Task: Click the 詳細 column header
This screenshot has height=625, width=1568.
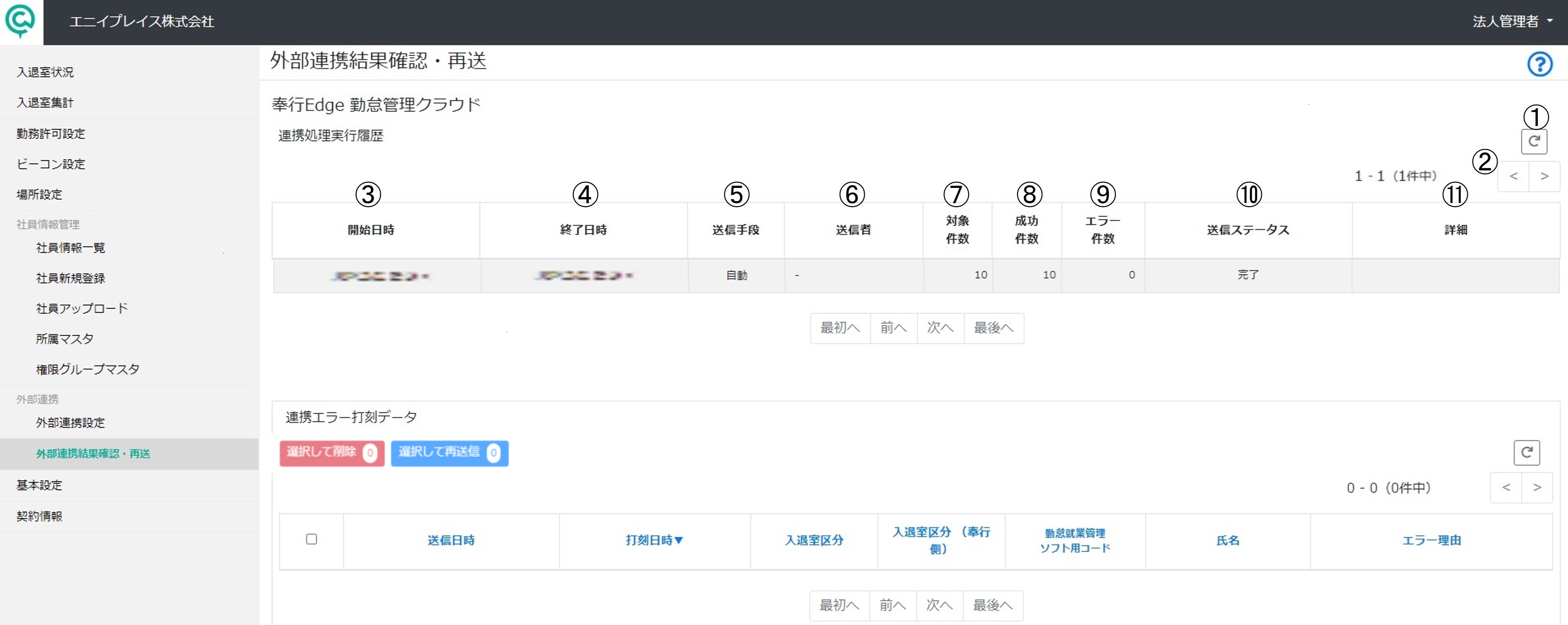Action: pos(1456,230)
